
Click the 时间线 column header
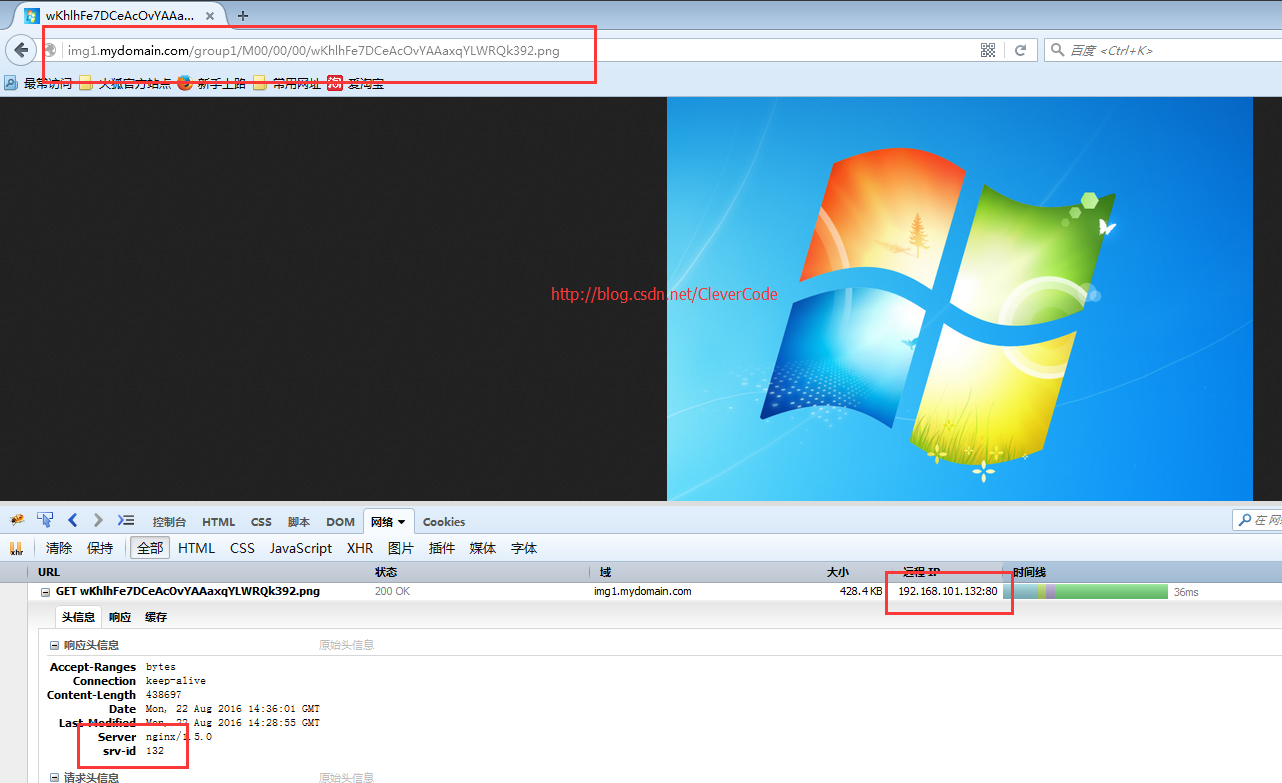point(1140,572)
